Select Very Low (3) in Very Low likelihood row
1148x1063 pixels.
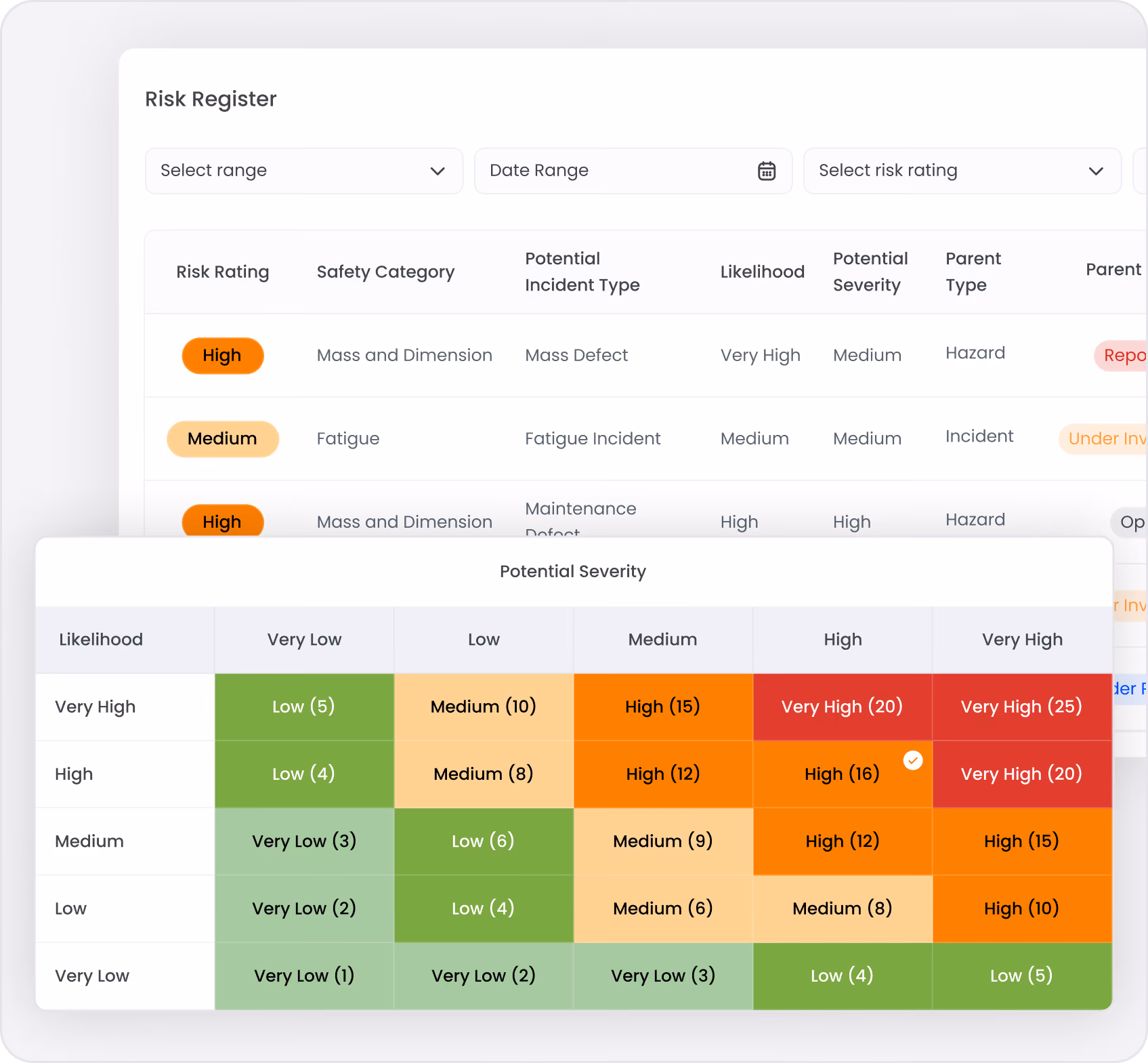(663, 976)
